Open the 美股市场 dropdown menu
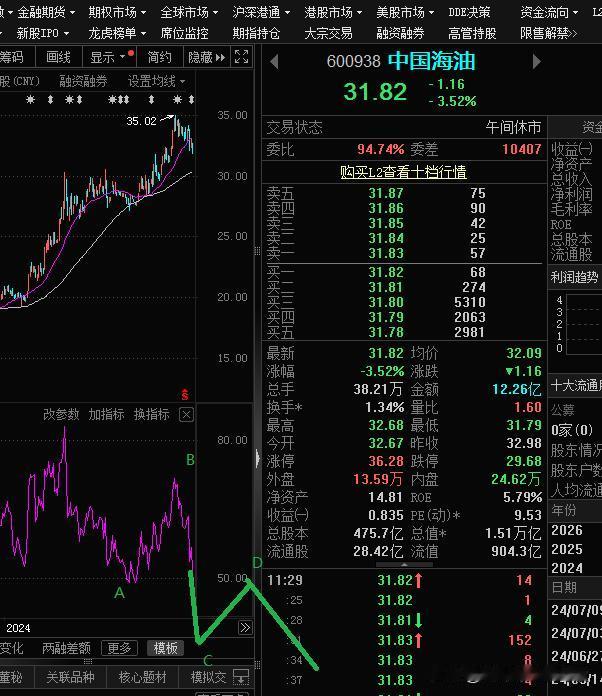 pyautogui.click(x=405, y=12)
